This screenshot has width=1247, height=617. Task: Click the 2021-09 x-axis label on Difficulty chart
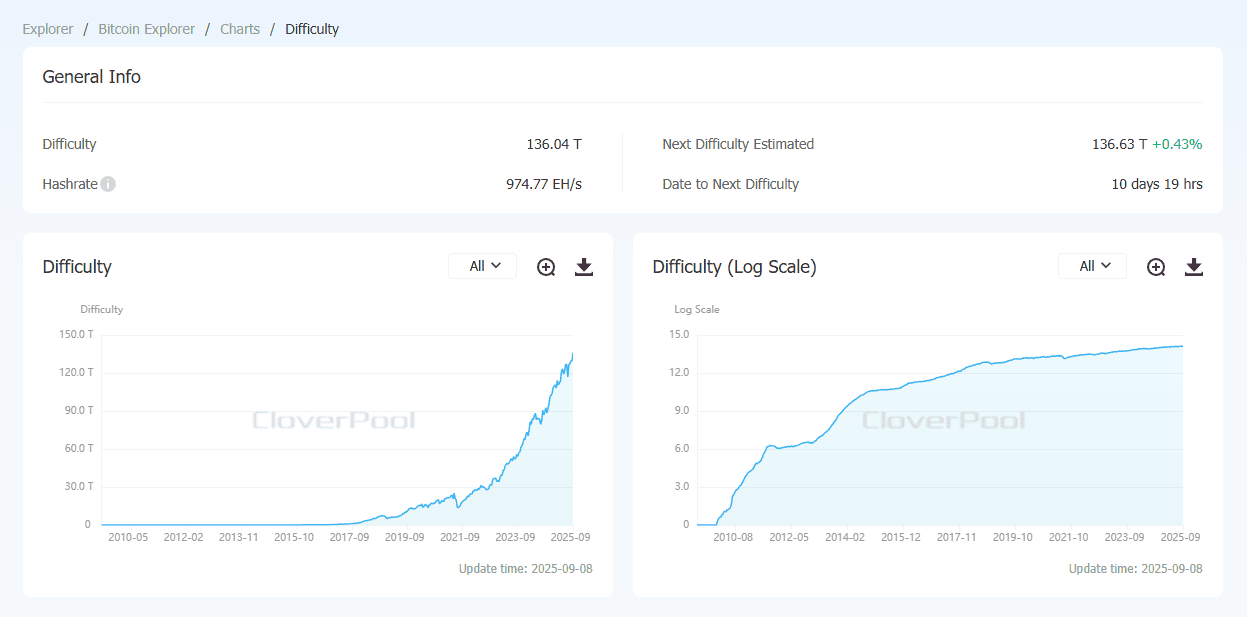tap(460, 537)
